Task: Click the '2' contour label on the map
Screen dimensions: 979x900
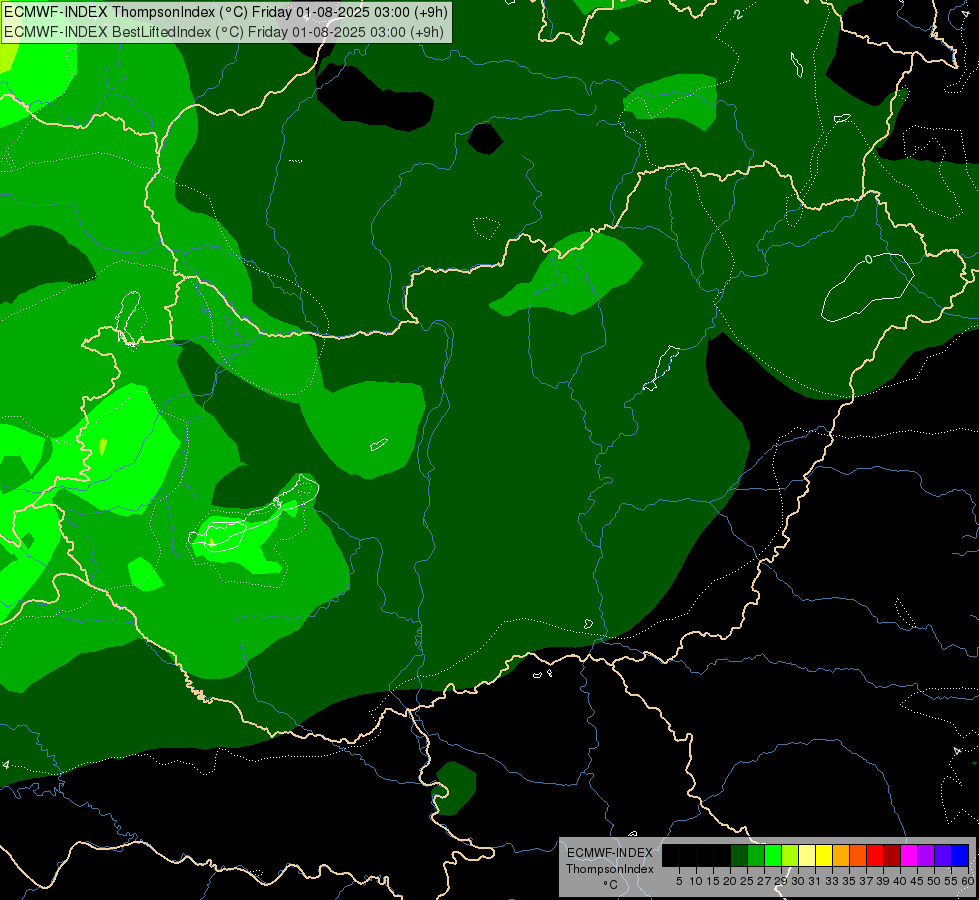Action: pos(739,14)
